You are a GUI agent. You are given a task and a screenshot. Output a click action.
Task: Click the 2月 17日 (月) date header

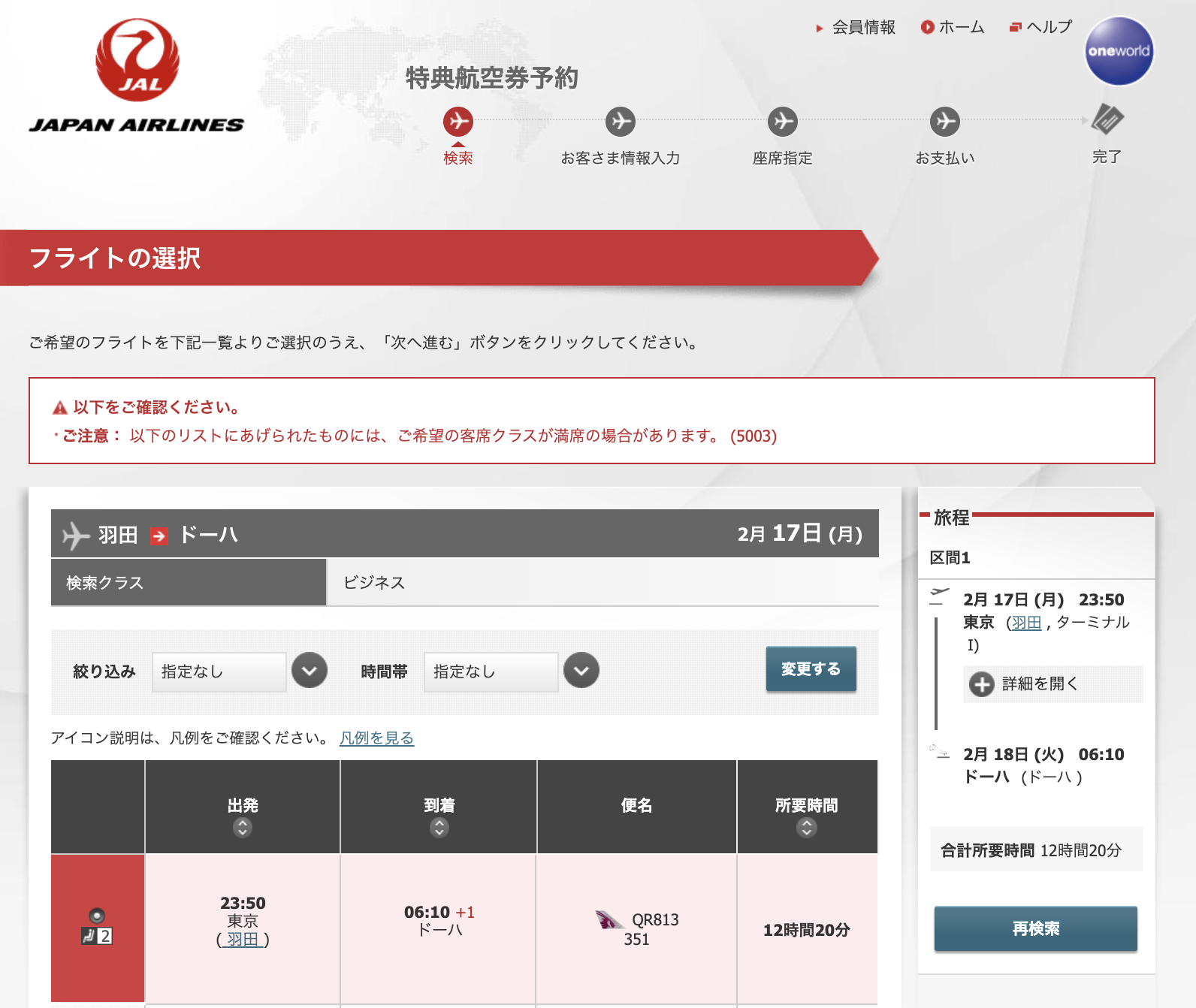(799, 534)
